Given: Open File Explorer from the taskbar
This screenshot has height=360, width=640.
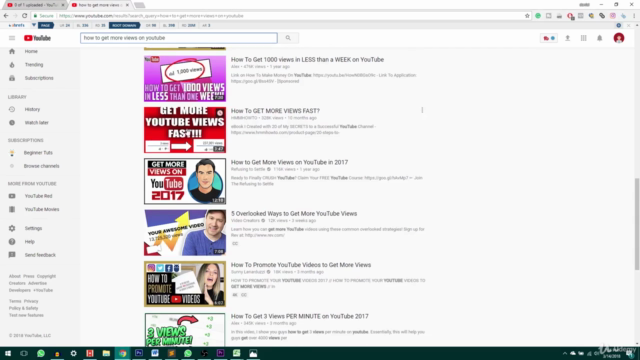Looking at the screenshot, I should tap(106, 353).
